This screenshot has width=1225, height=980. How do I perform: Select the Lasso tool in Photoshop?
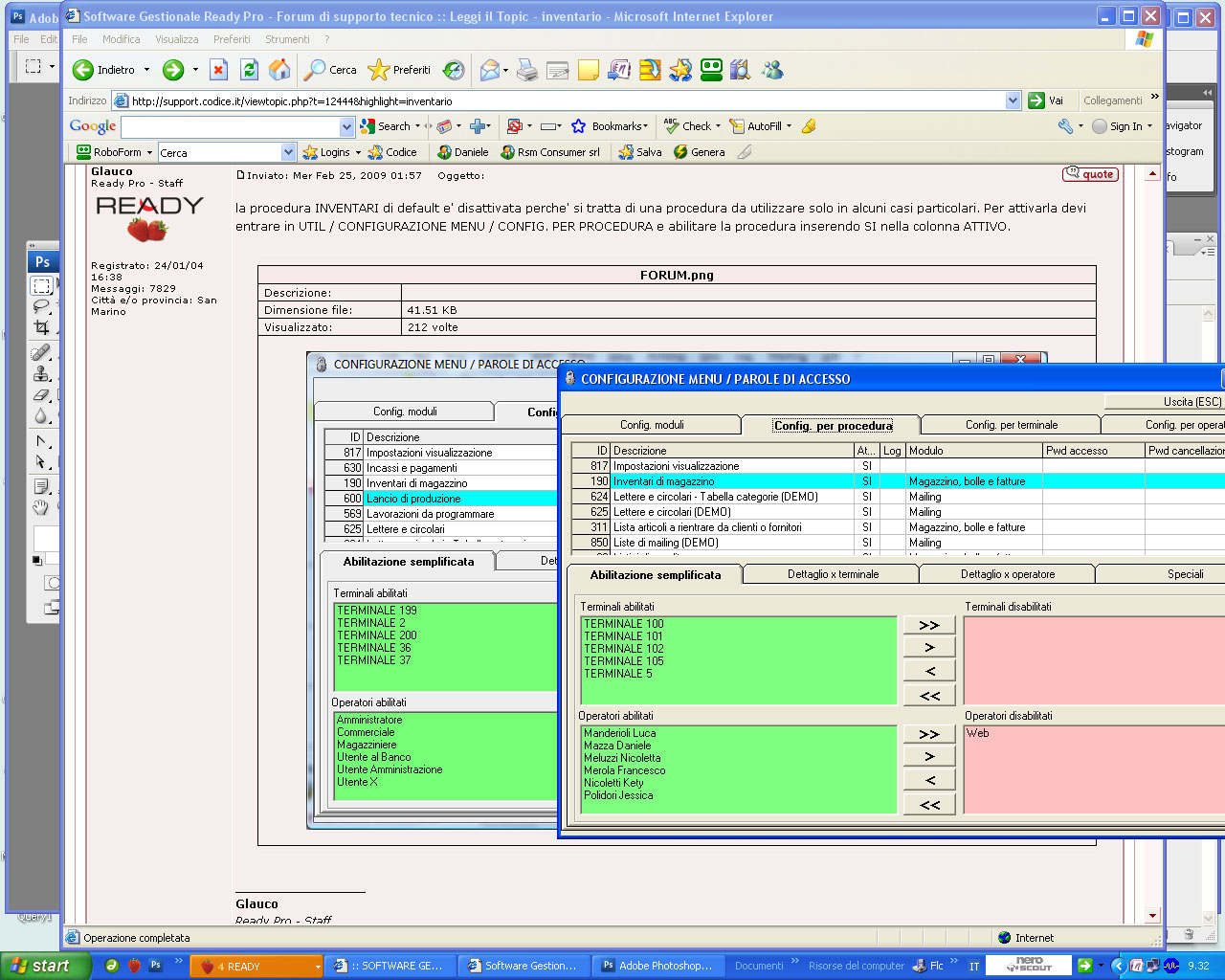(x=41, y=306)
